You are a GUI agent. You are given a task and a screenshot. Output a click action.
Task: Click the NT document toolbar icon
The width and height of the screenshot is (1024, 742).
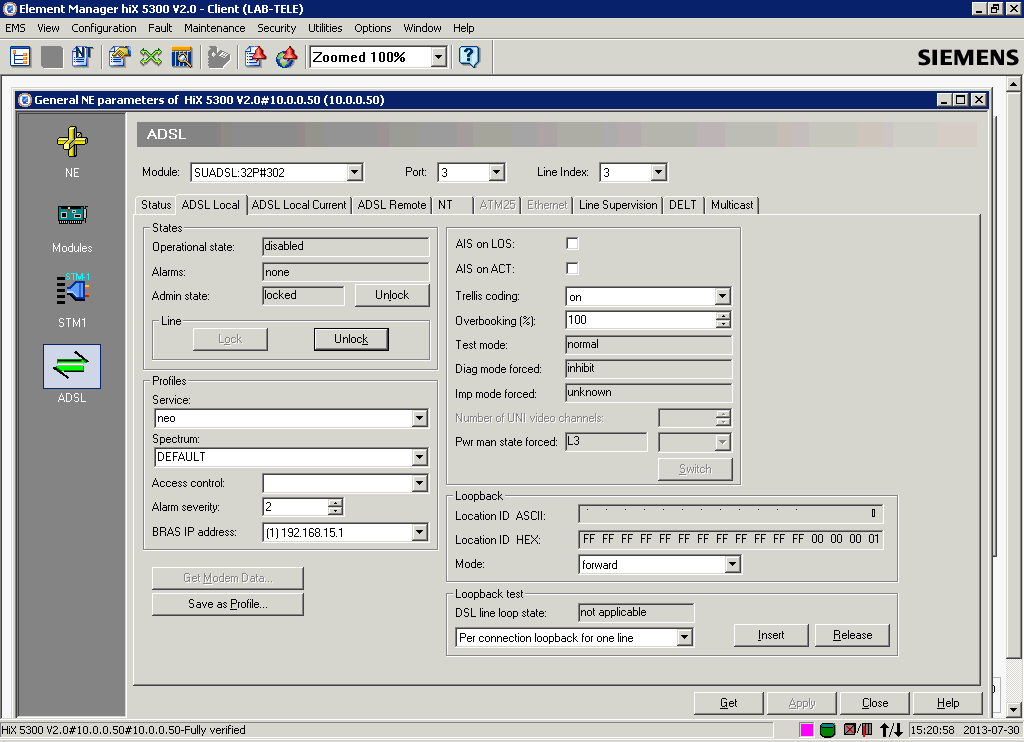point(82,57)
